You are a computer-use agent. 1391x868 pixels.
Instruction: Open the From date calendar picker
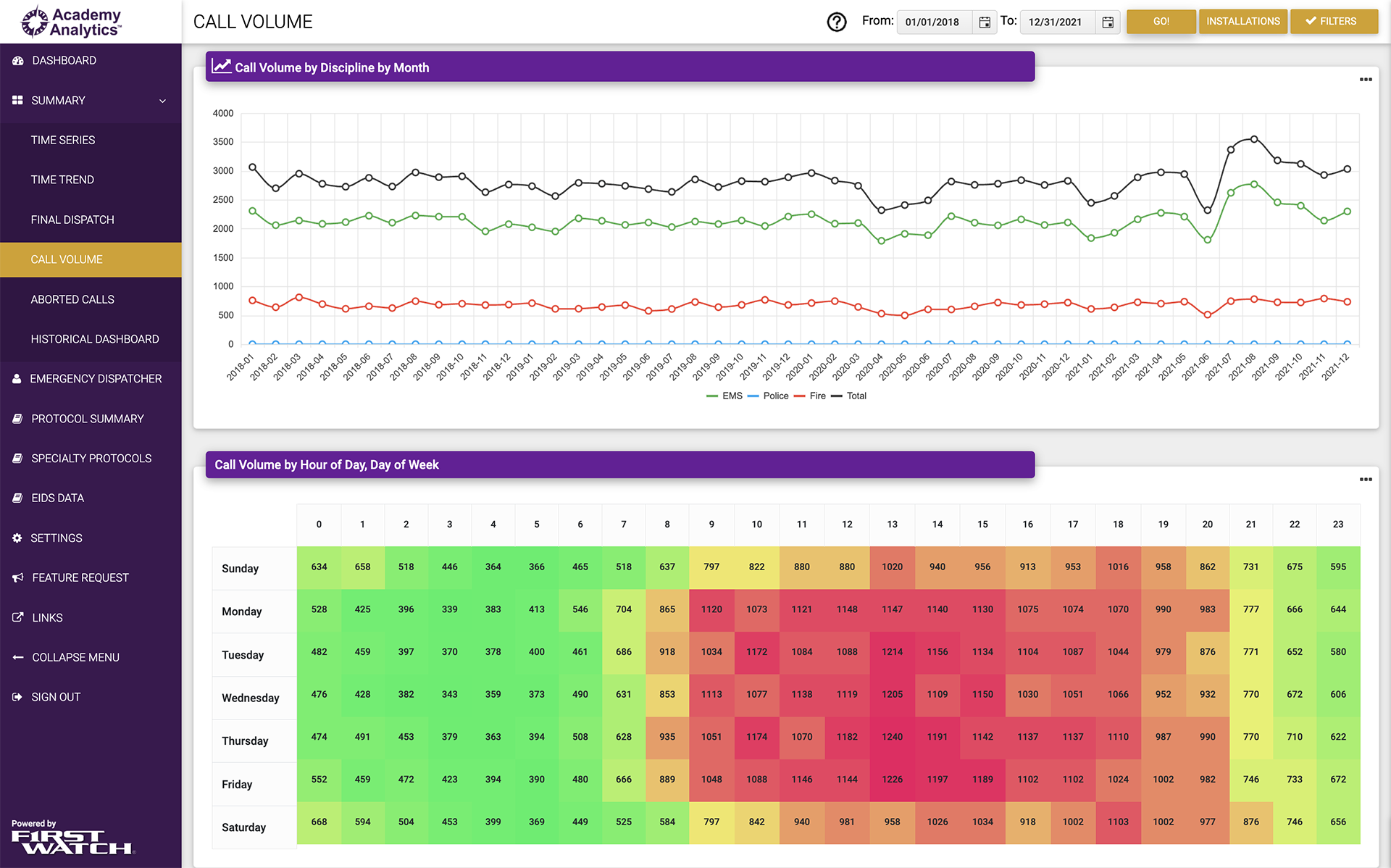[985, 22]
